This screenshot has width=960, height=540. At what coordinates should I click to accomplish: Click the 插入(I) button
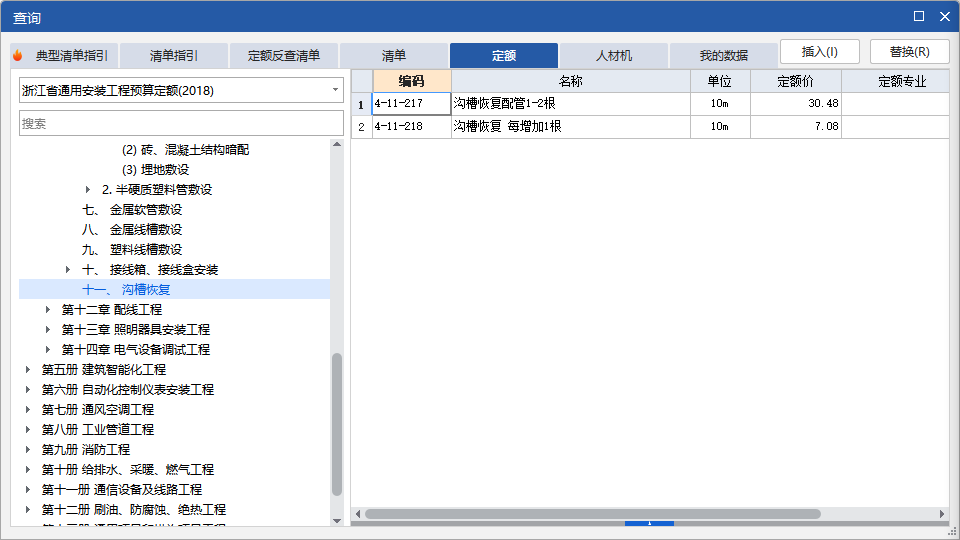(820, 52)
